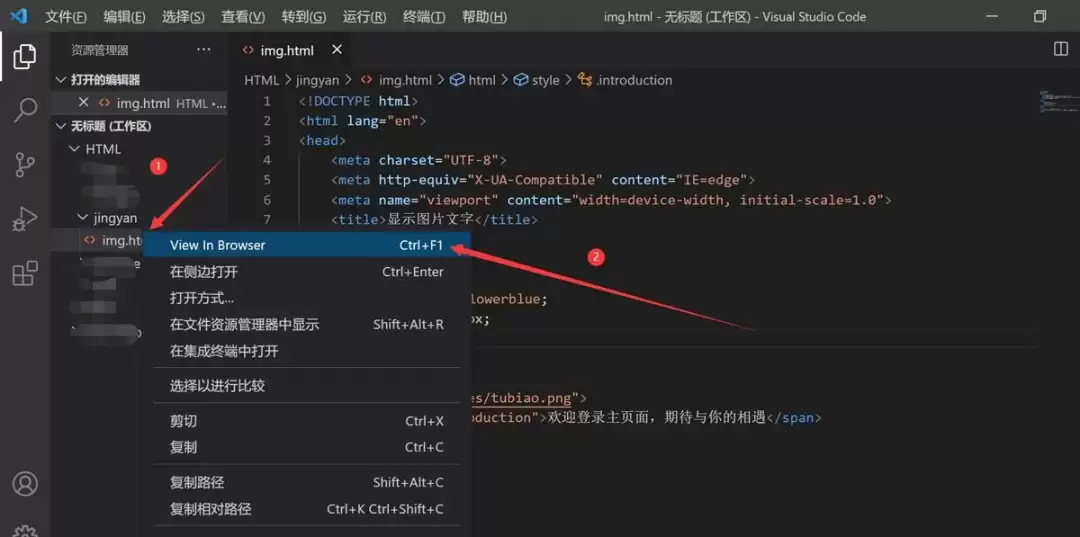
Task: Open the explorer panel's three-dot menu
Action: pyautogui.click(x=204, y=50)
